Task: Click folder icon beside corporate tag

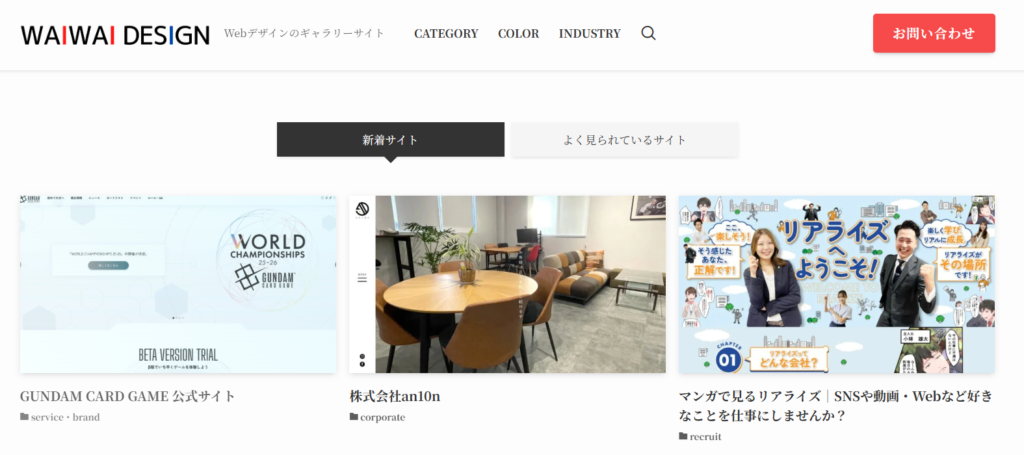Action: click(354, 417)
